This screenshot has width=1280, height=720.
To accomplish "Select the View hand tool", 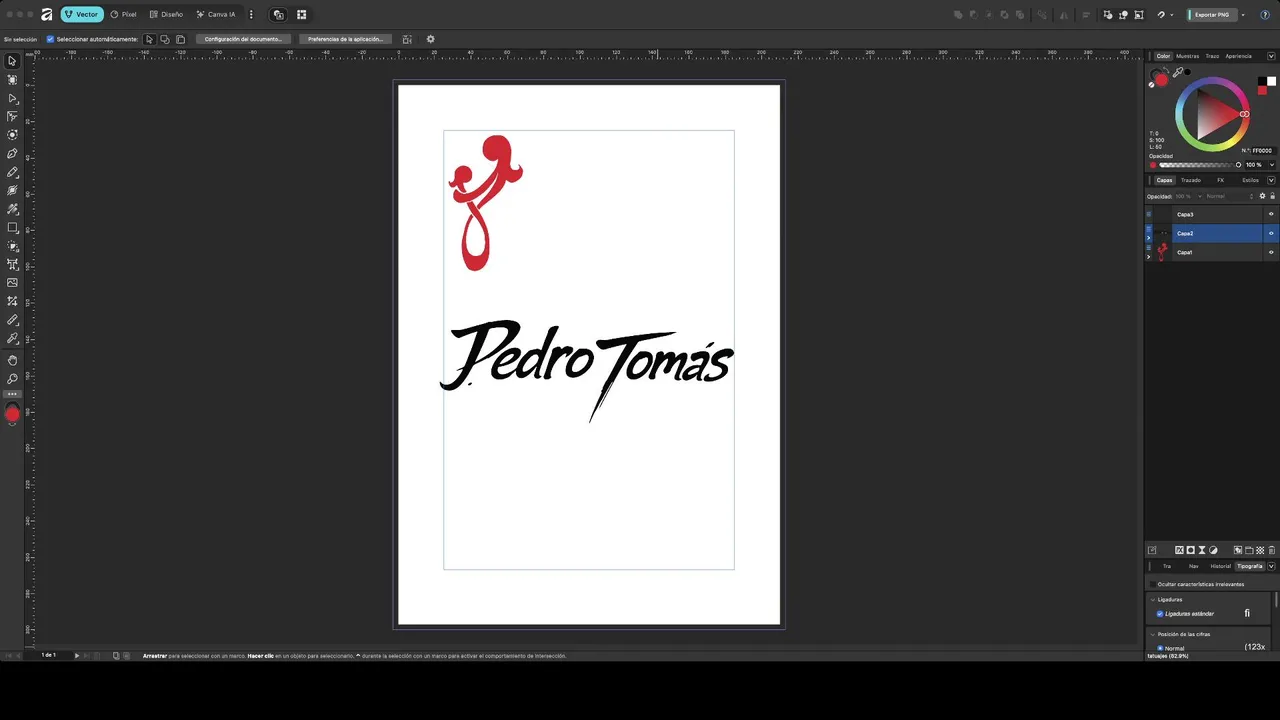I will point(12,360).
